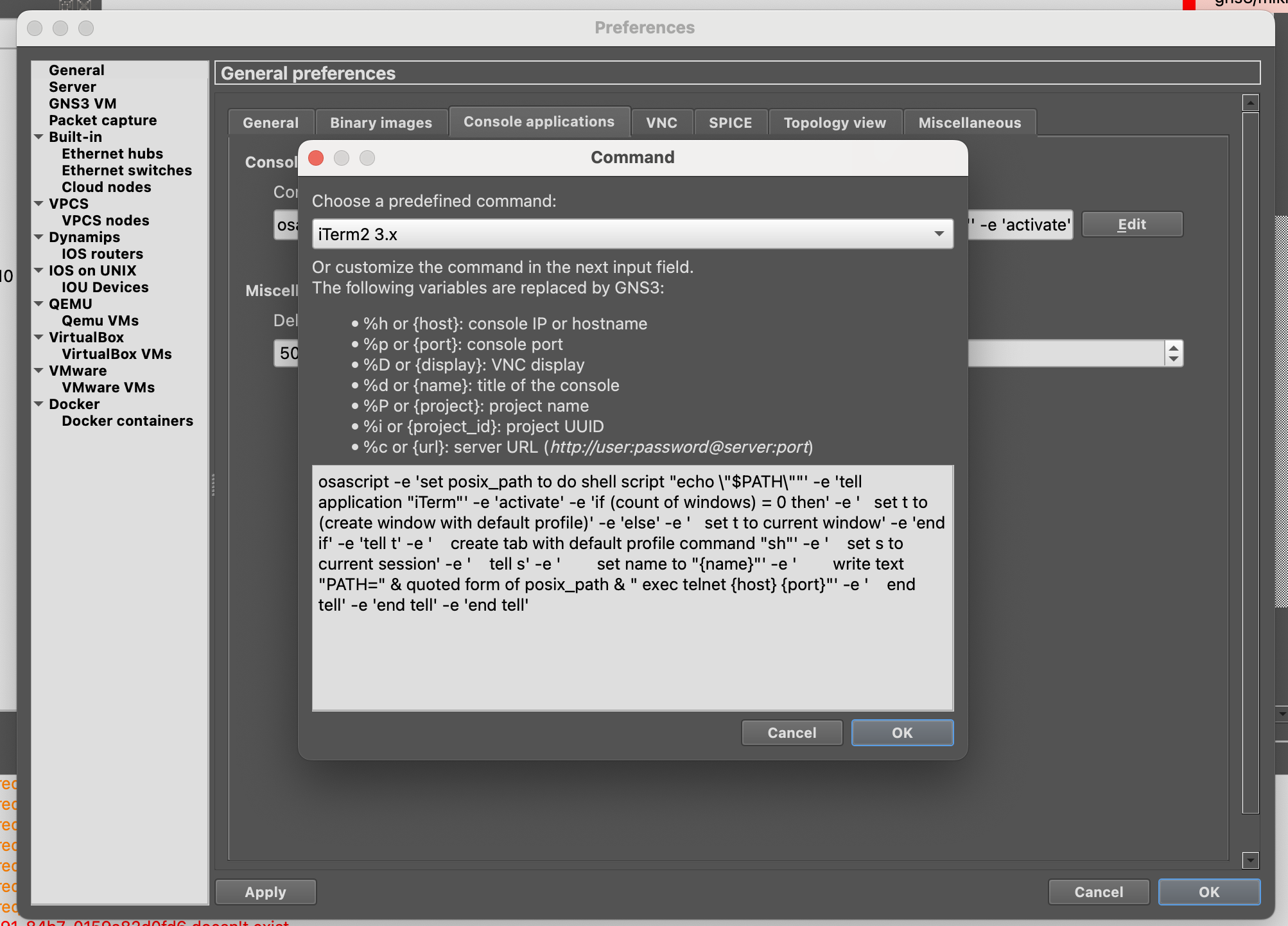Open Docker containers settings
Viewport: 1288px width, 926px height.
(127, 421)
